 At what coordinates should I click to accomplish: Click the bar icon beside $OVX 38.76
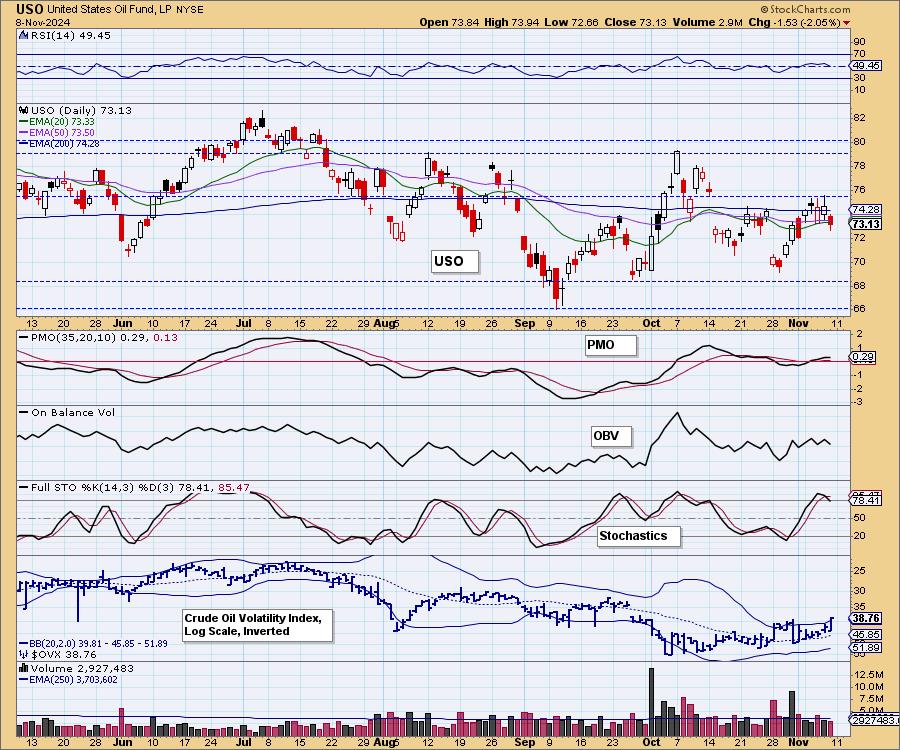[24, 654]
